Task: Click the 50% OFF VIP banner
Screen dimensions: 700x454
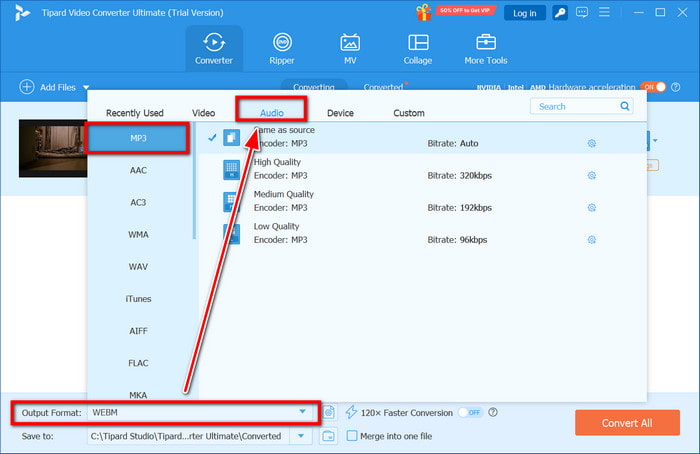Action: tap(465, 10)
